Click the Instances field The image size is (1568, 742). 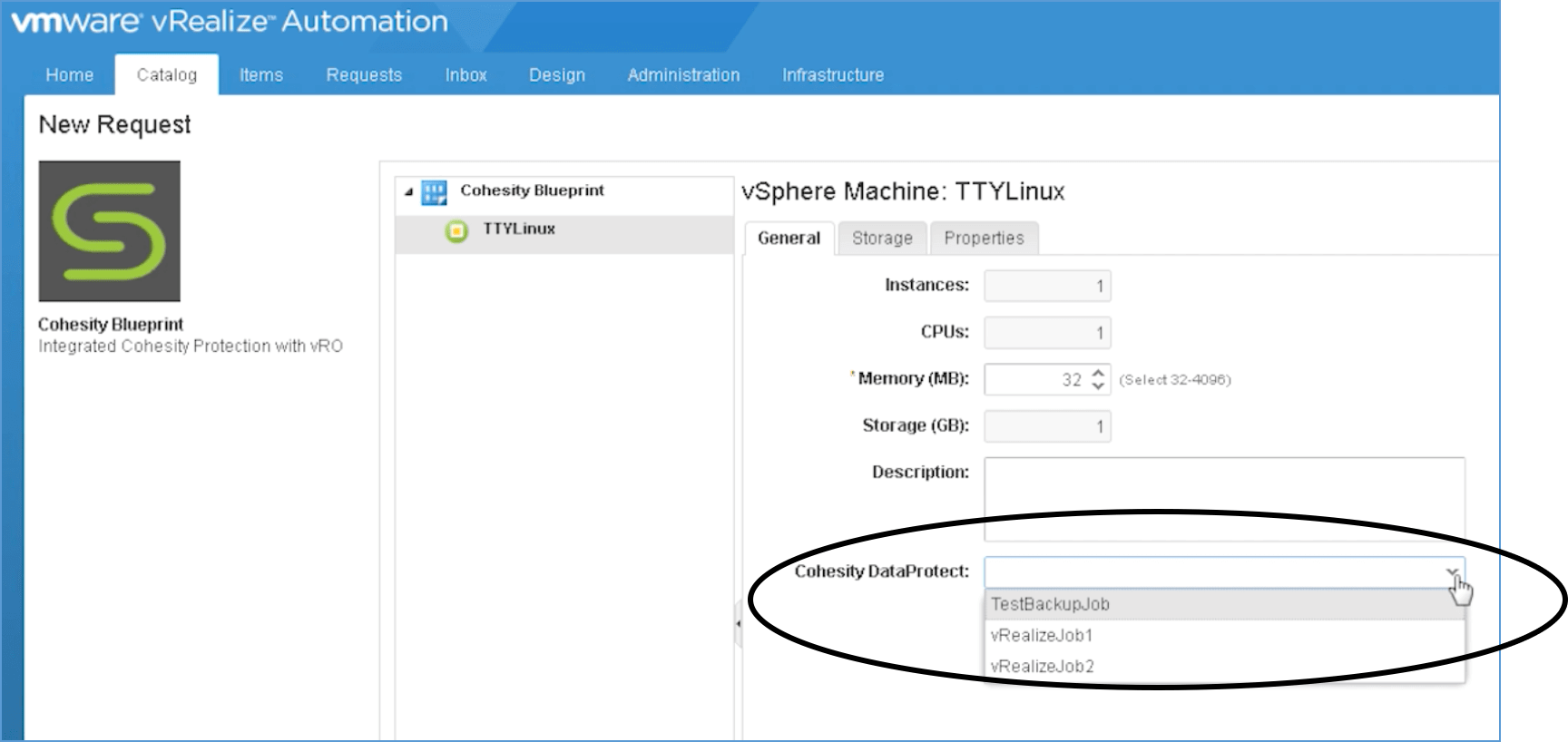tap(1047, 286)
